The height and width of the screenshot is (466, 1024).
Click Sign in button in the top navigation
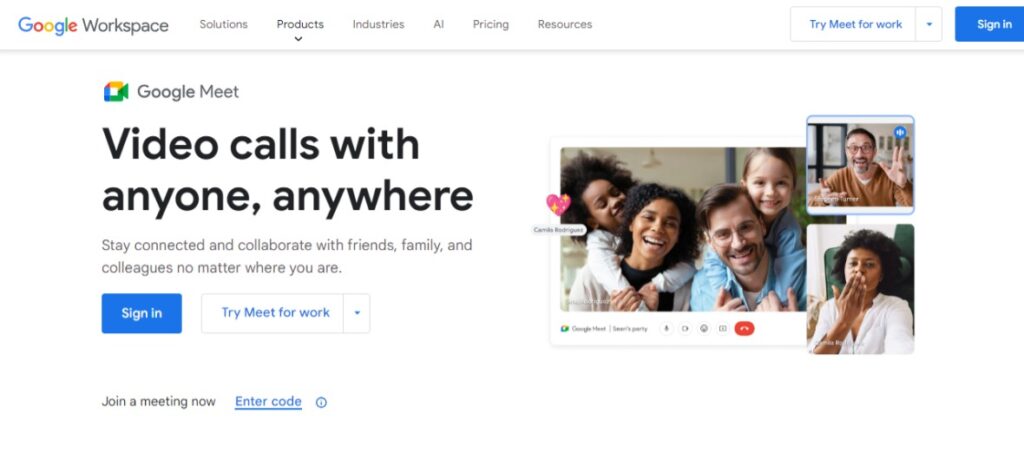(x=990, y=24)
